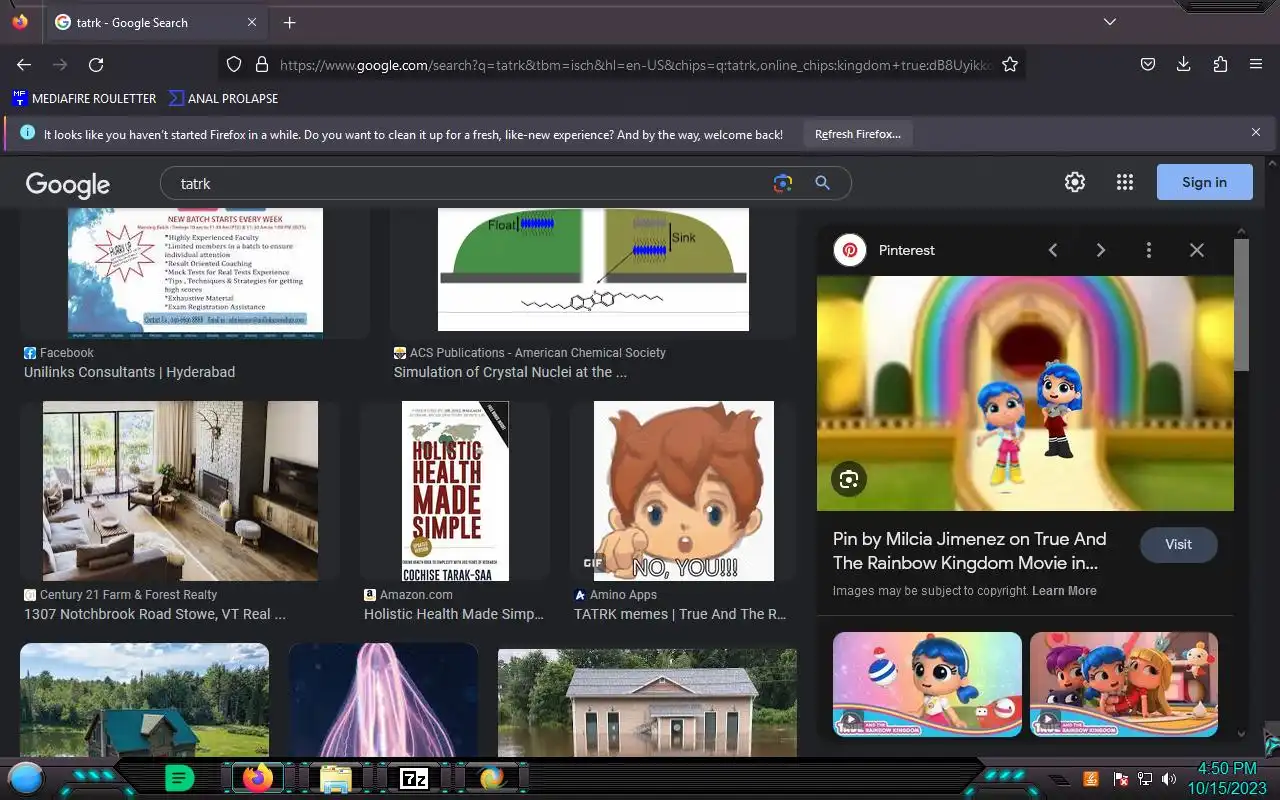Open the file explorer taskbar icon
This screenshot has width=1280, height=800.
(x=335, y=778)
